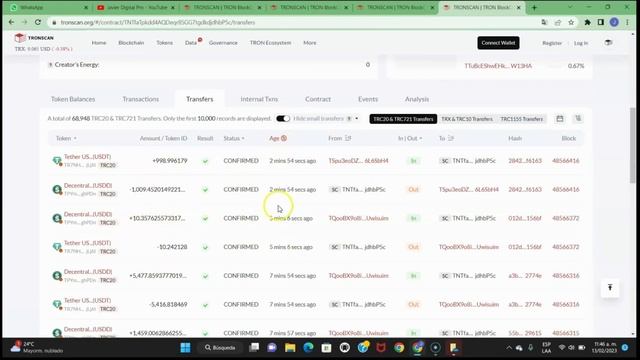Click translate page icon in address bar
Viewport: 640px width, 360px height.
click(x=544, y=22)
